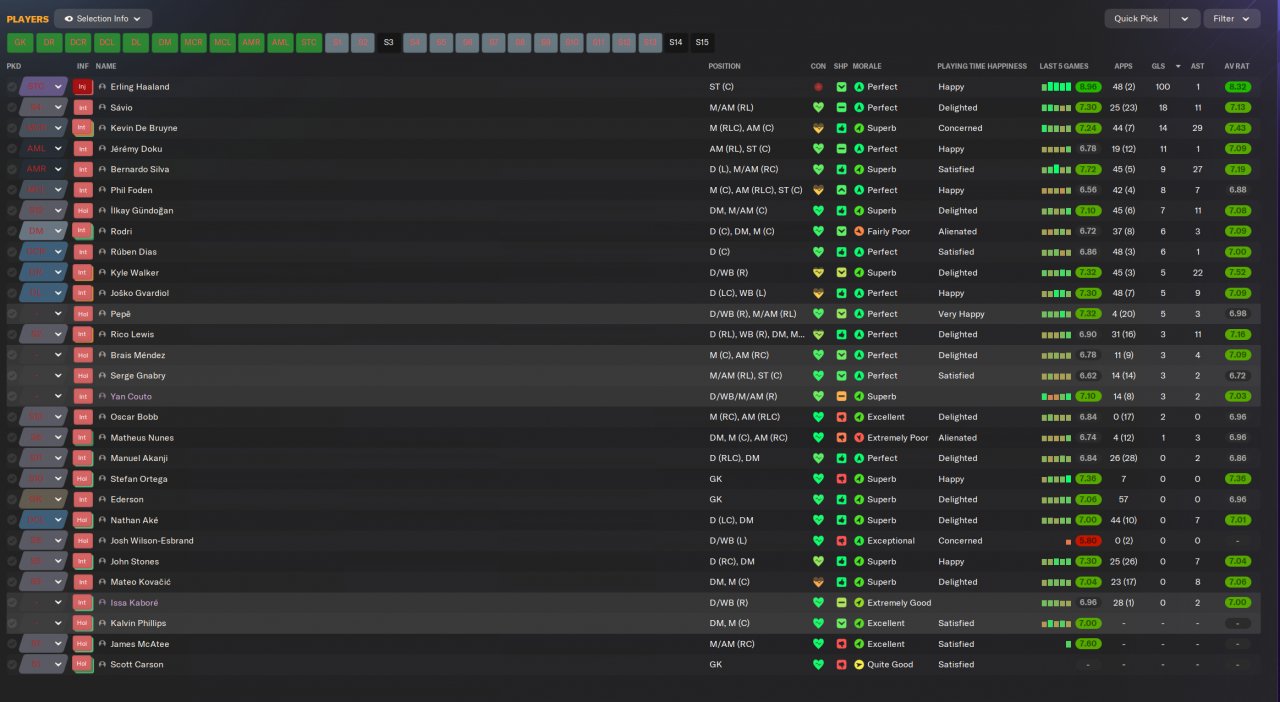Click Josh Wilson-Esbrand's Exceptional morale icon

[859, 541]
